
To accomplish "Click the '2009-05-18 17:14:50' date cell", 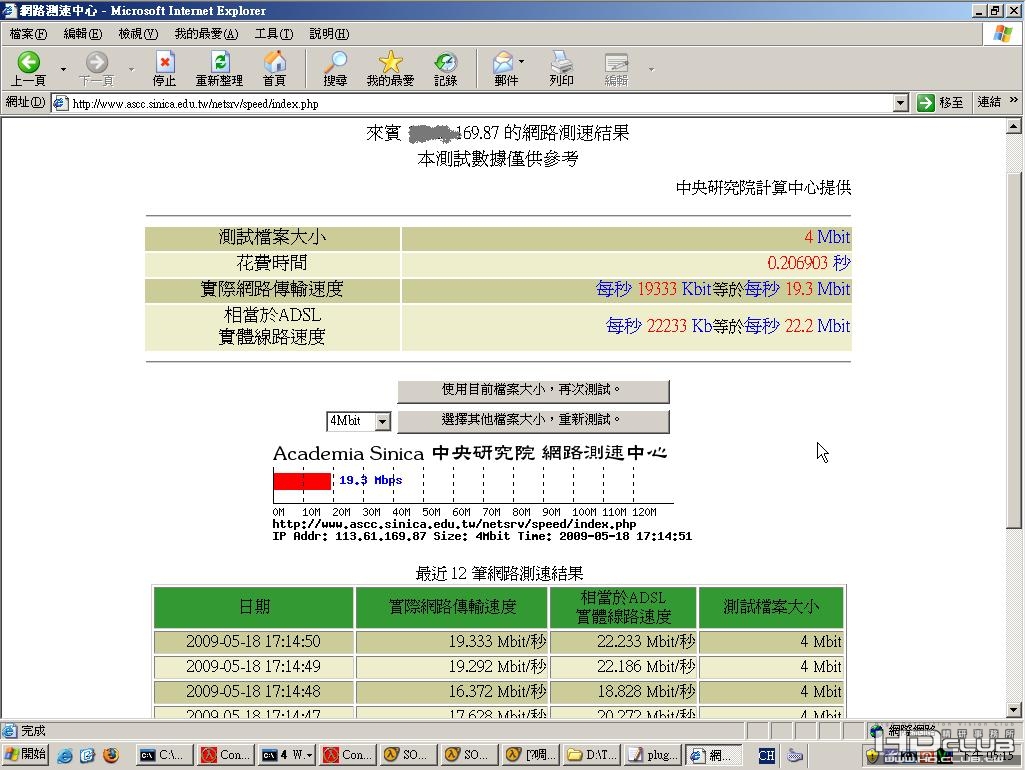I will pyautogui.click(x=254, y=642).
